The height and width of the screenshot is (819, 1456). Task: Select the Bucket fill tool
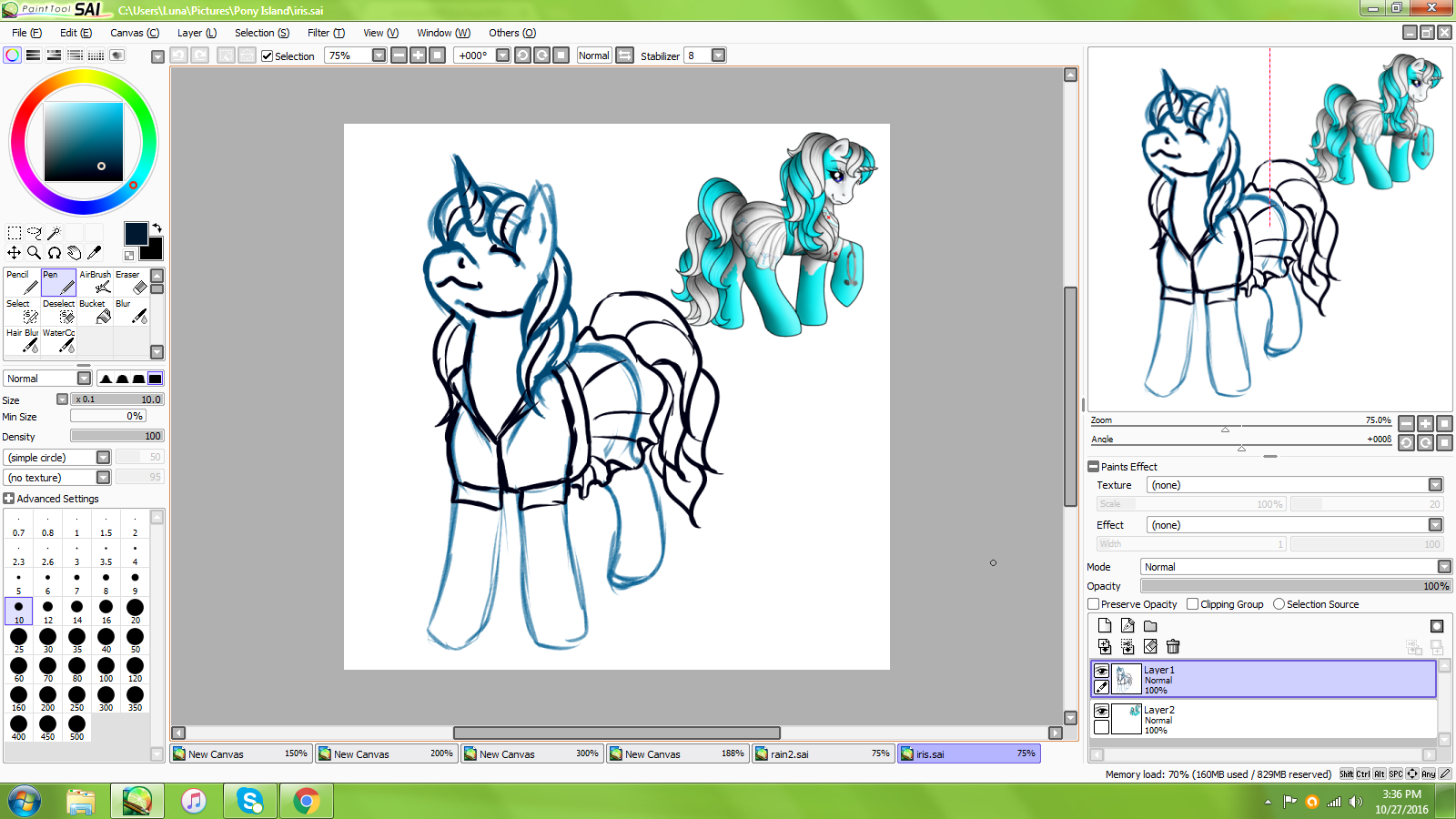(x=95, y=311)
